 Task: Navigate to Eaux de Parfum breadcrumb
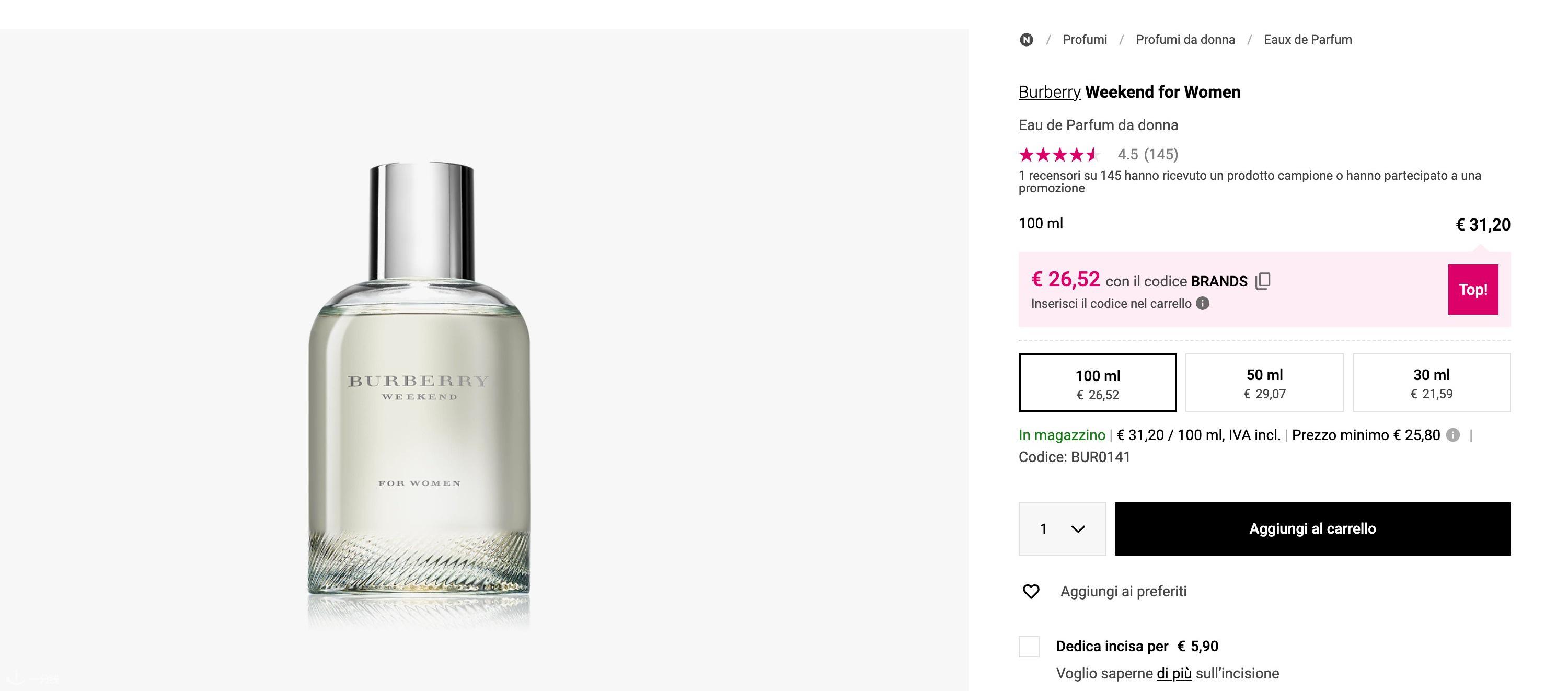coord(1308,40)
